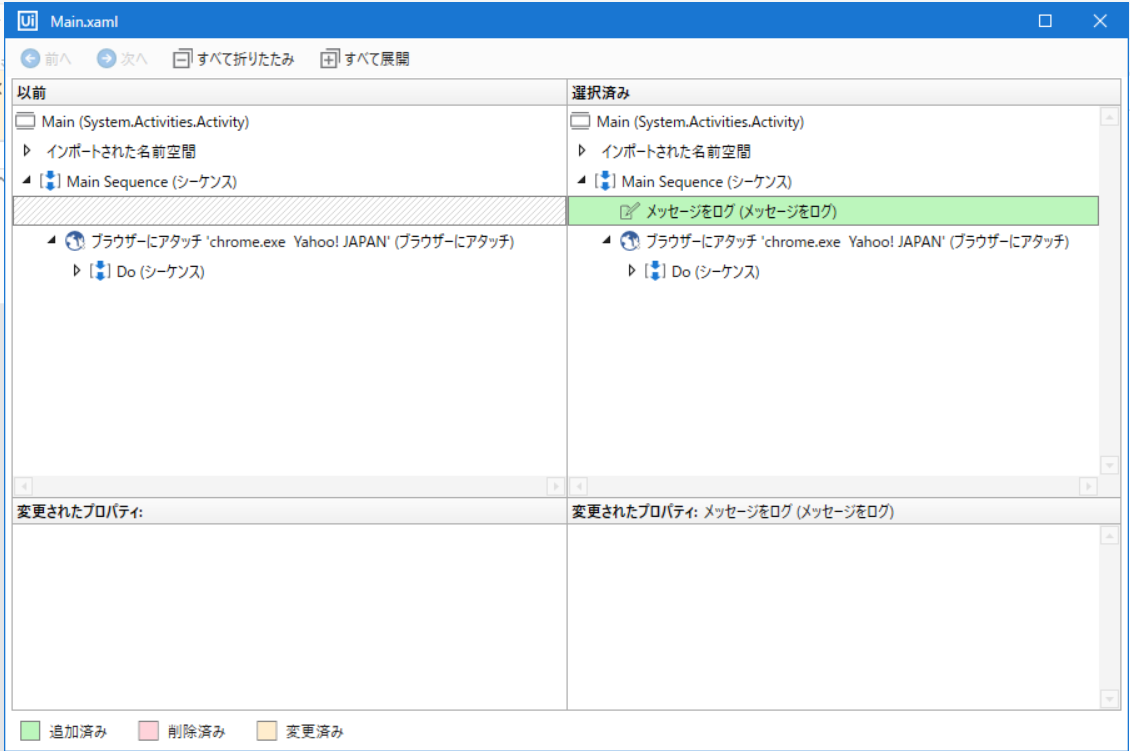Collapse ブラウザーにアタッチ node in 以前 pane

pos(52,240)
